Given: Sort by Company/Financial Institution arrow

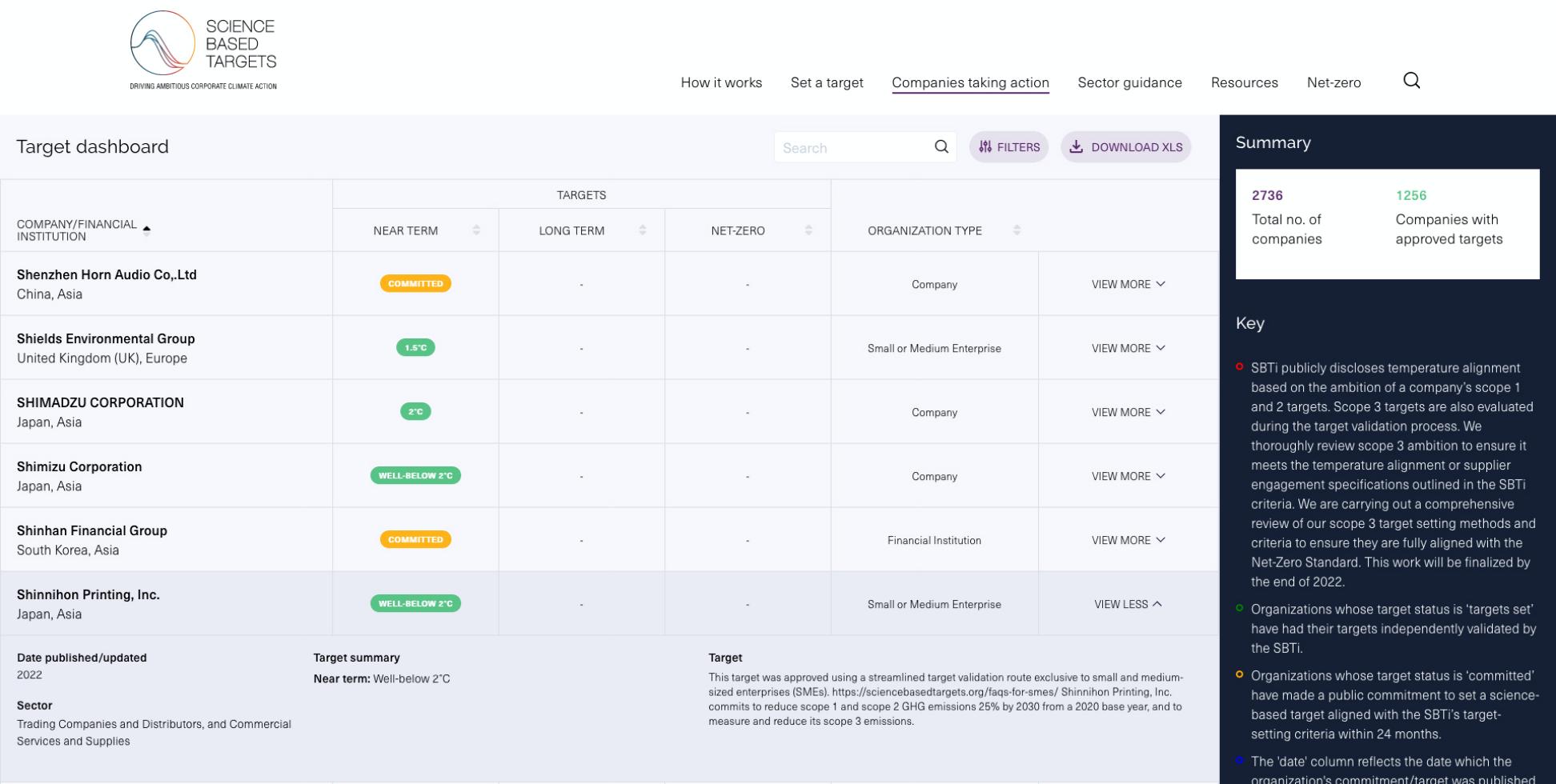Looking at the screenshot, I should point(146,230).
